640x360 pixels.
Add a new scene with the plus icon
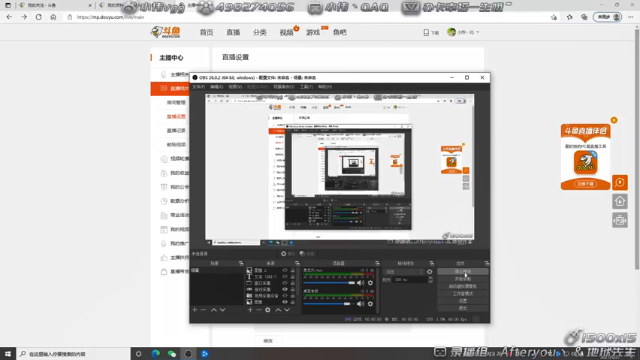(x=195, y=310)
